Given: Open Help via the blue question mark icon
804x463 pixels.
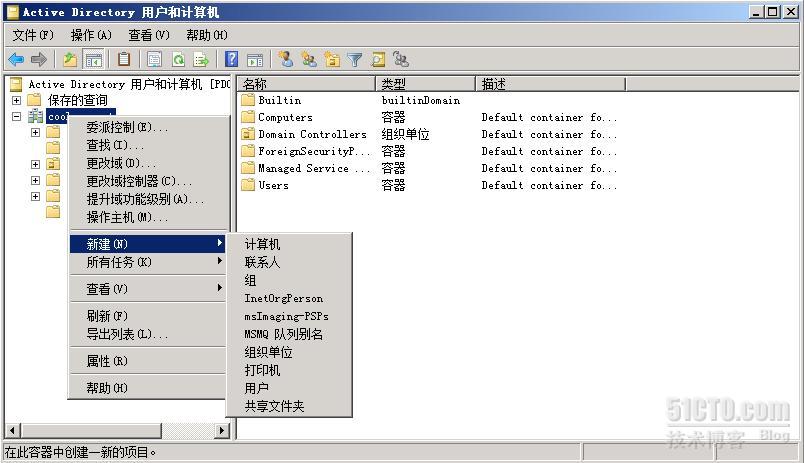Looking at the screenshot, I should (231, 59).
